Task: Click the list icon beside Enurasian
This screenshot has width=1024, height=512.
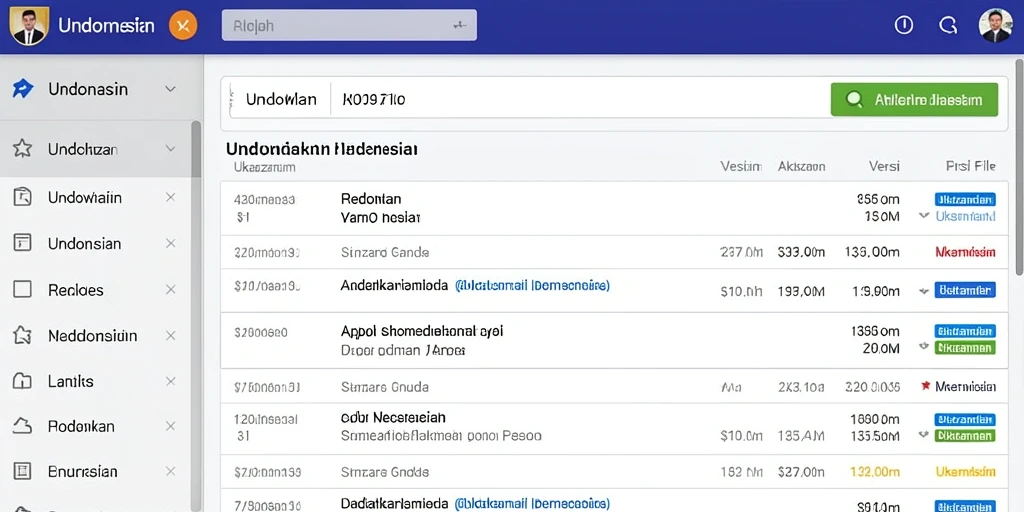Action: (22, 471)
